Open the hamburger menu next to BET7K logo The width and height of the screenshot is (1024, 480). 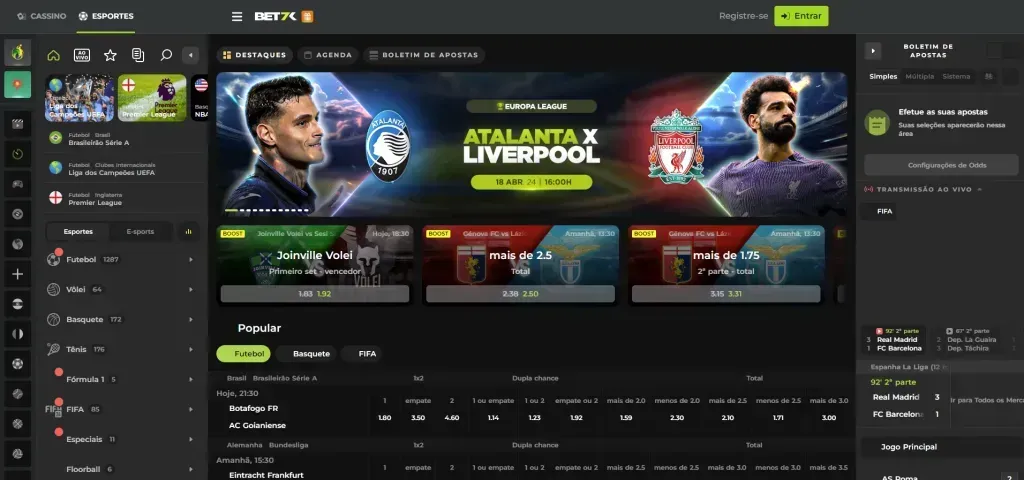(237, 16)
